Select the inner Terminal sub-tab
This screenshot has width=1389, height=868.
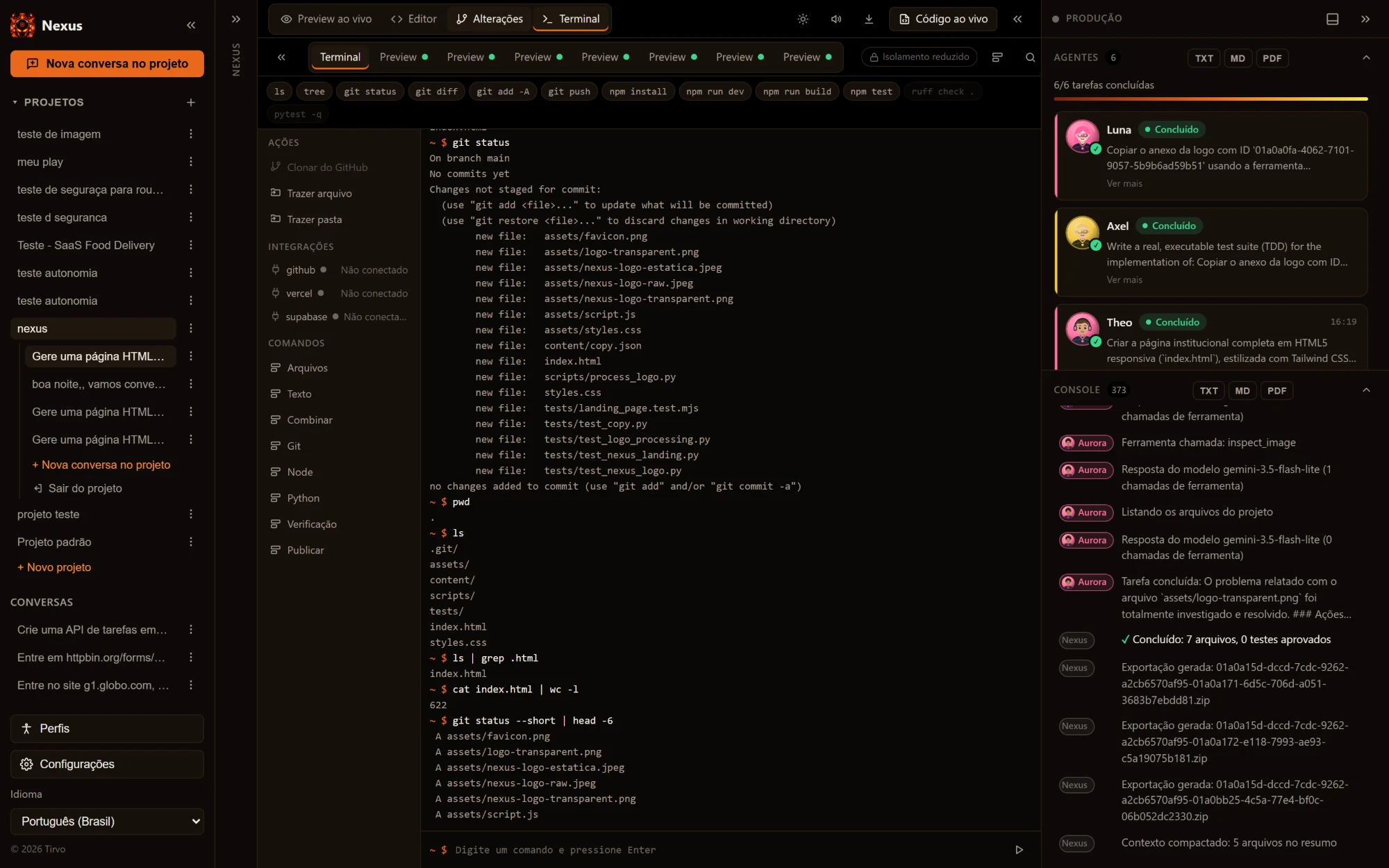(x=340, y=57)
